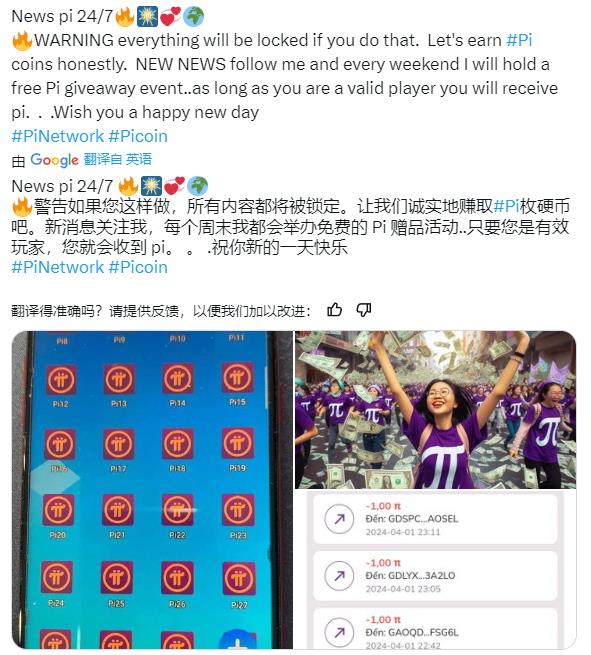Screen dimensions: 591x655
Task: Open #PiNetwork hashtag under English text
Action: coord(58,136)
